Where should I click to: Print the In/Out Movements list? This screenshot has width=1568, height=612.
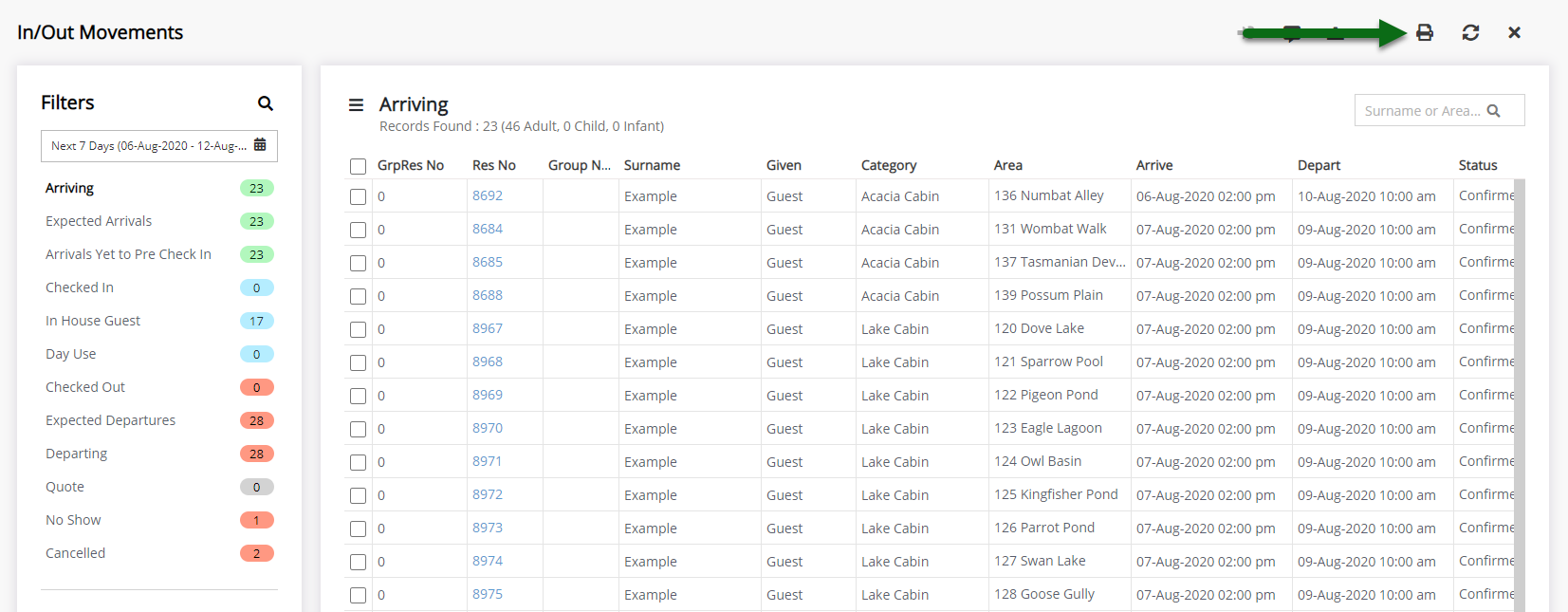click(x=1425, y=32)
